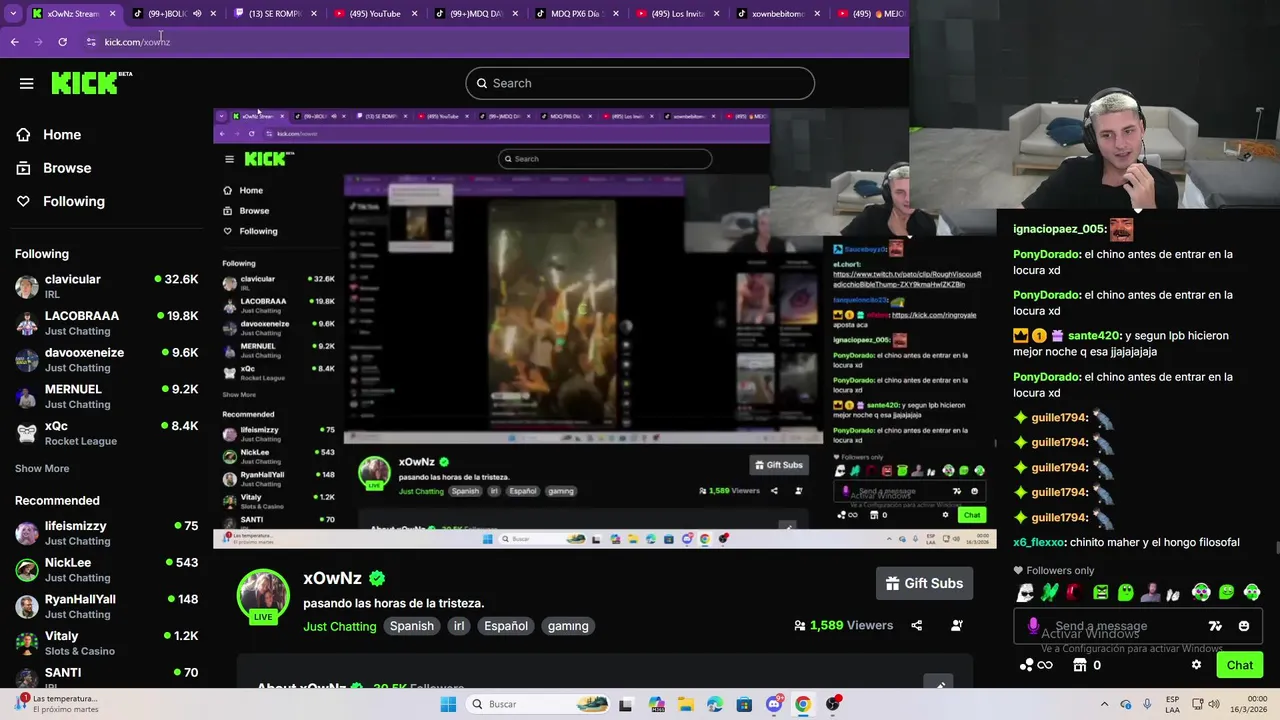Switch to the SE ROMPI Twitch tab
Screen dimensions: 1280x720
[275, 14]
